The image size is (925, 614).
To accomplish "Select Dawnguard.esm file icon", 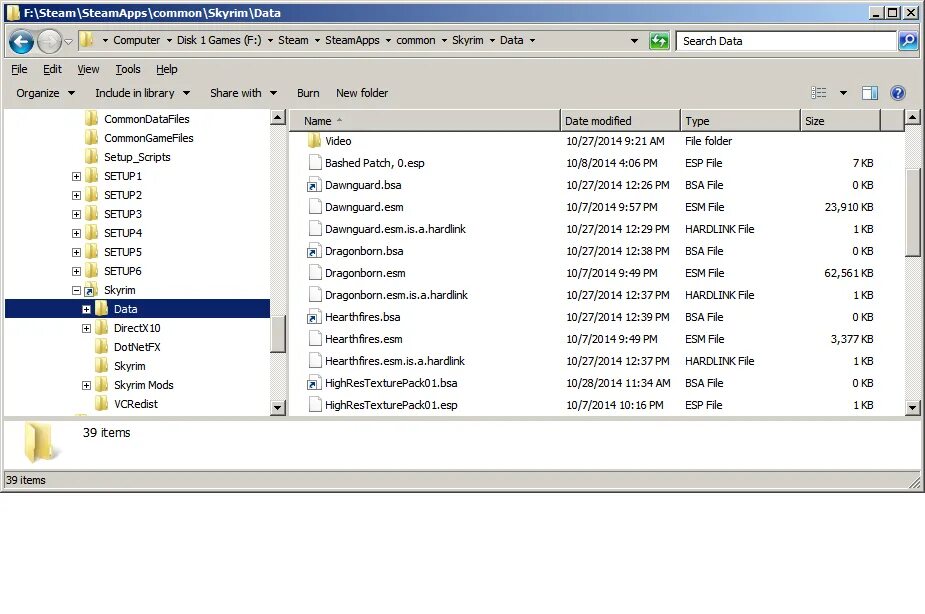I will 315,207.
